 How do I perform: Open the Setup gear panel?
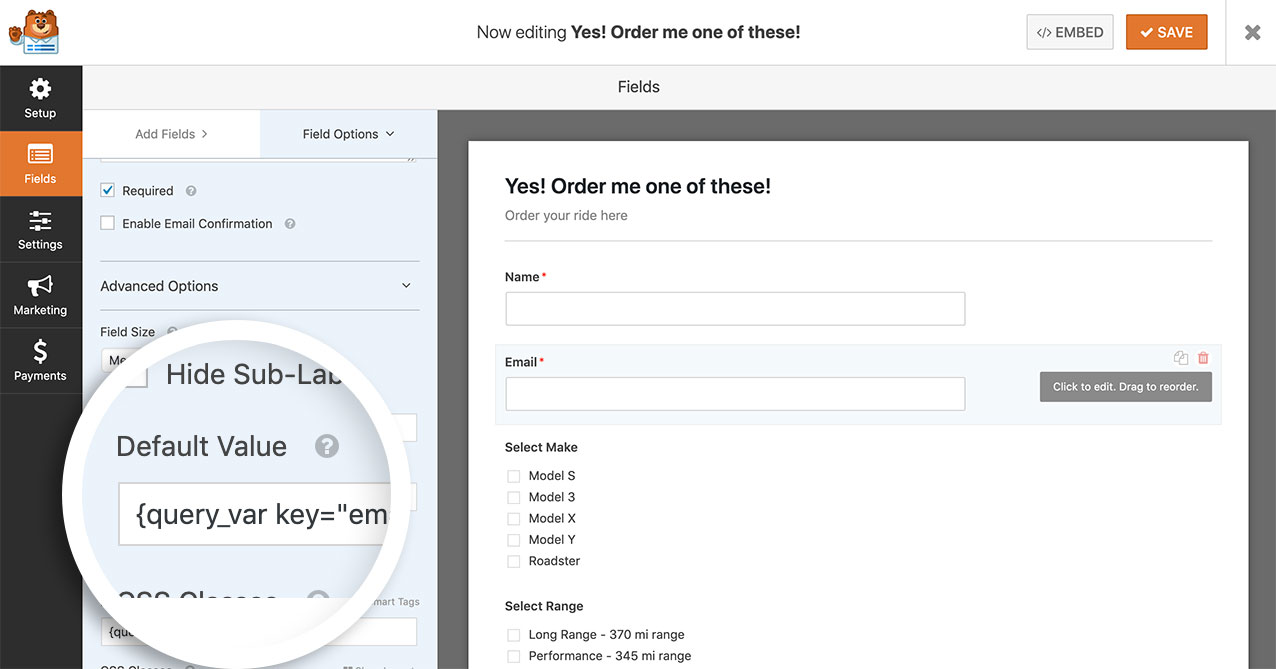40,98
